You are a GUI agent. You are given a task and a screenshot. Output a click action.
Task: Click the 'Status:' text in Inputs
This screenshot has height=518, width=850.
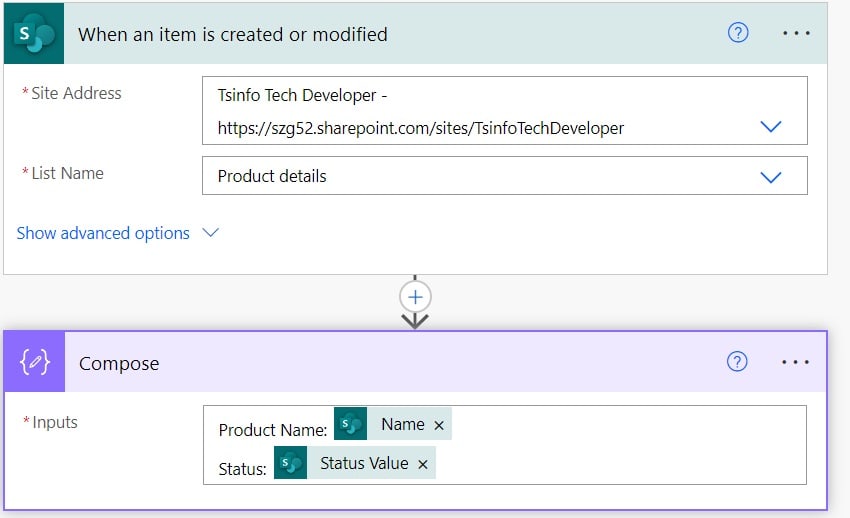[x=242, y=469]
